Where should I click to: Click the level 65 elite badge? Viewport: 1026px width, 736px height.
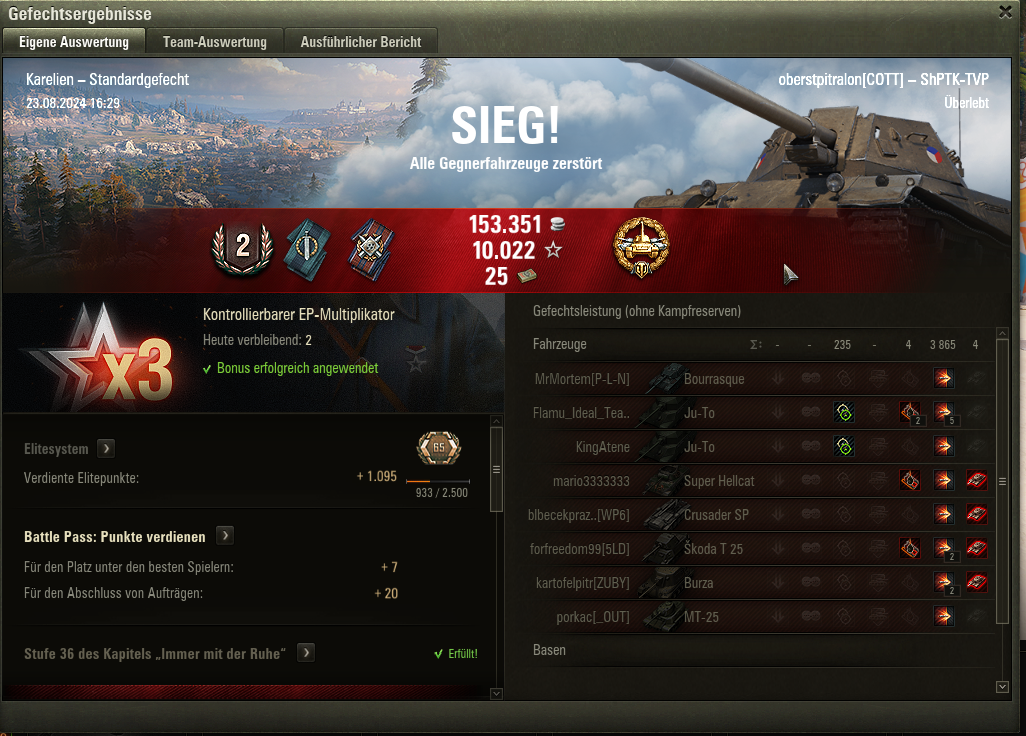pyautogui.click(x=439, y=448)
